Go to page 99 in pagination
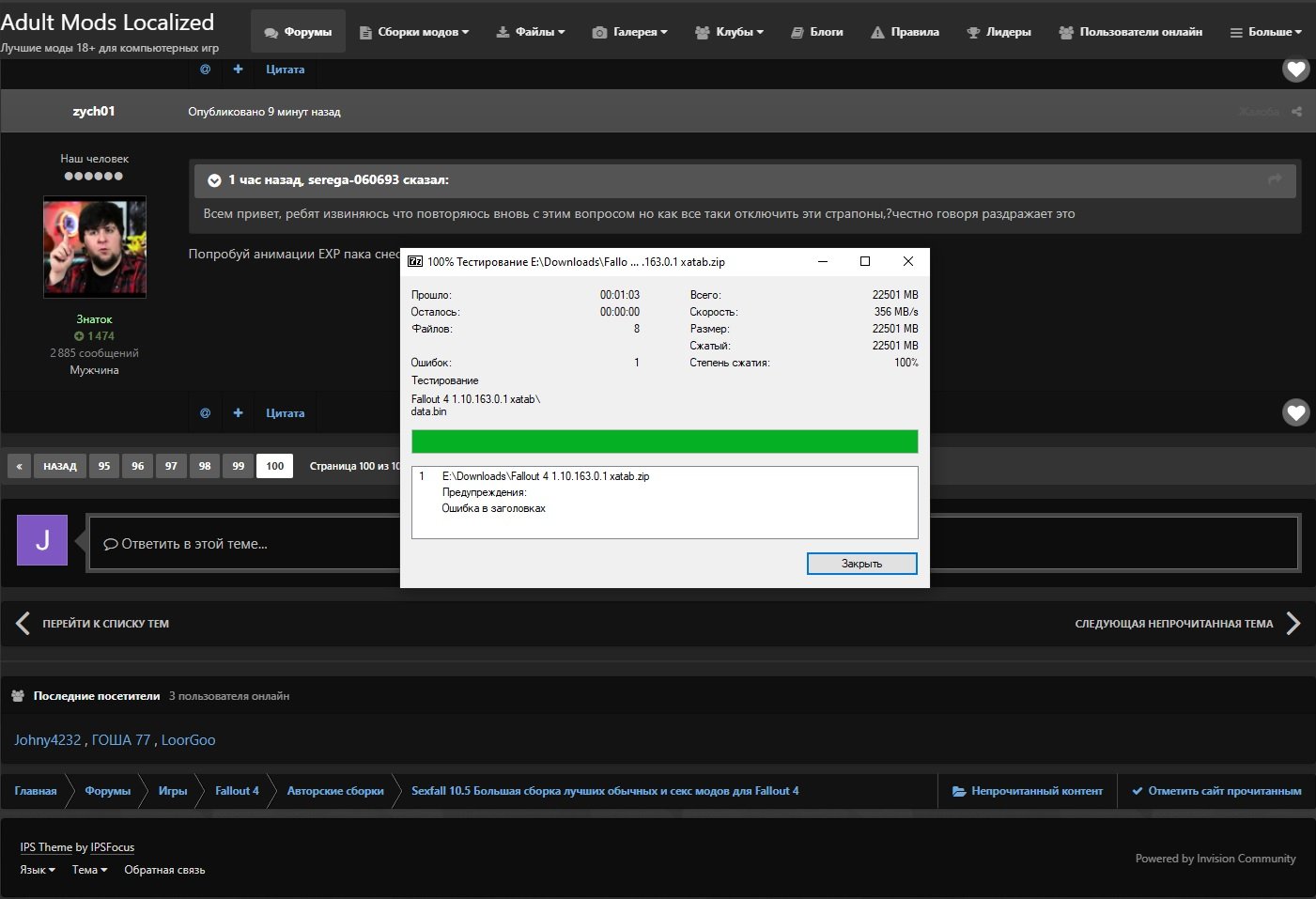The image size is (1316, 899). tap(239, 466)
